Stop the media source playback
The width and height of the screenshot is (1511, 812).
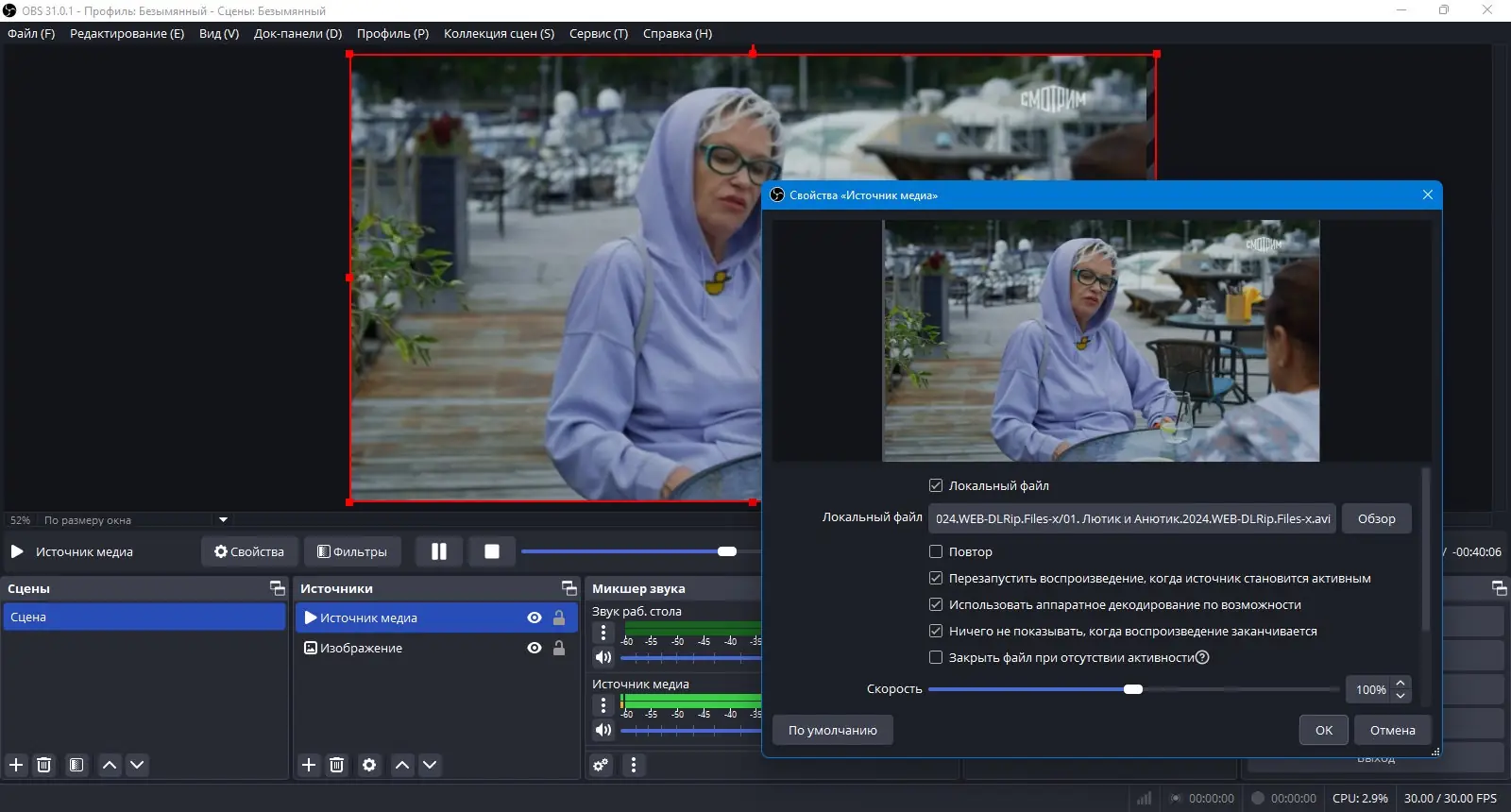(492, 551)
